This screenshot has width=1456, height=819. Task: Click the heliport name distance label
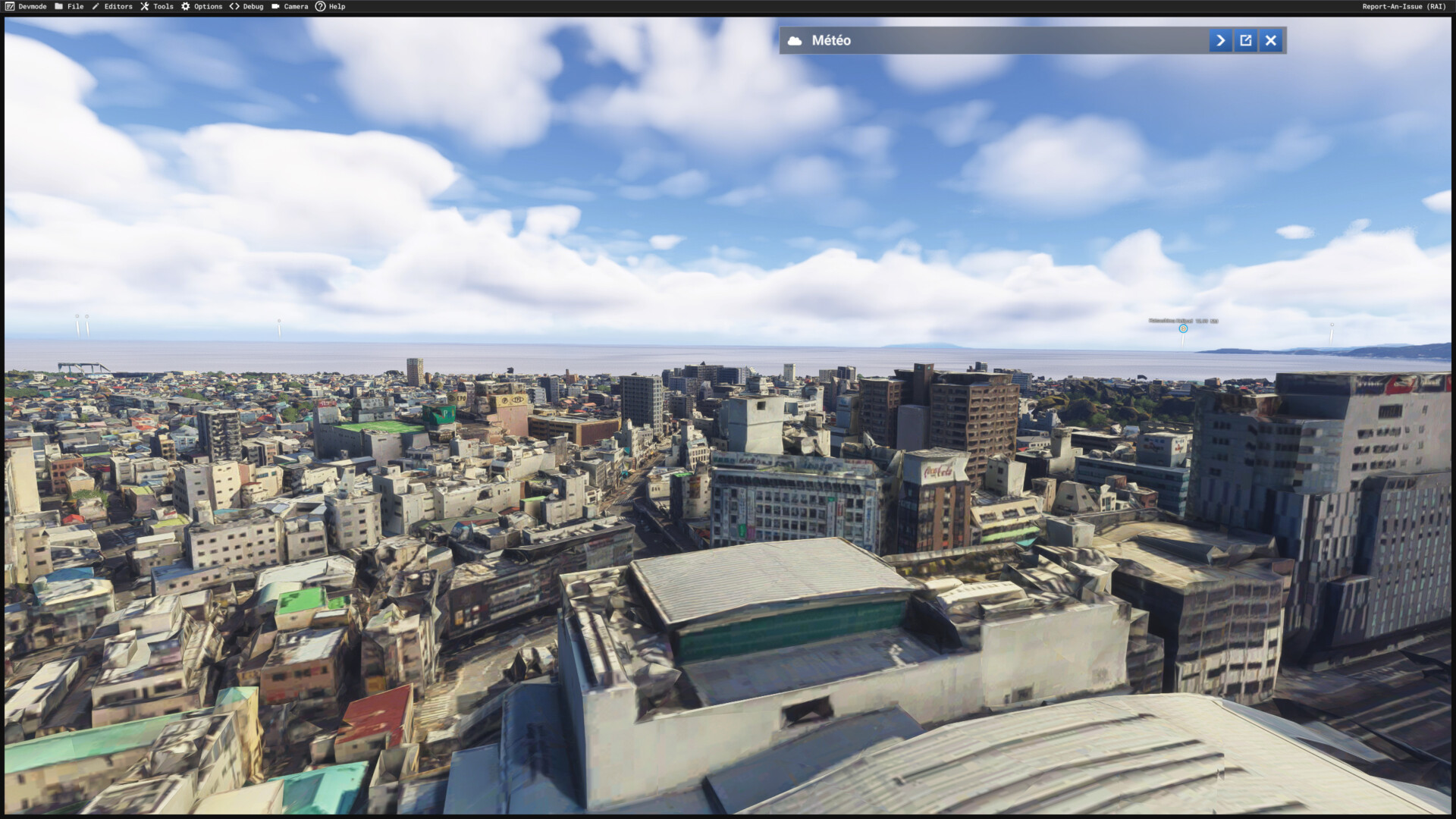tap(1182, 321)
